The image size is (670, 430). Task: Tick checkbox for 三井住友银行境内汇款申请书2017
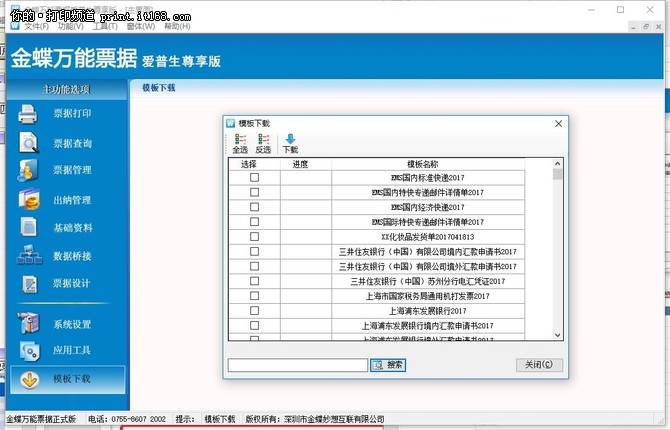click(x=255, y=251)
